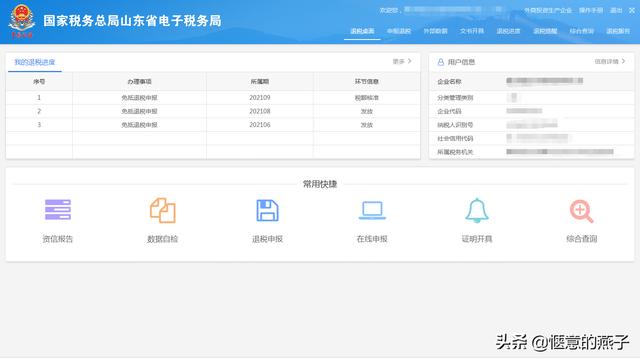
Task: Switch to the 退税进度 navigation tab
Action: point(508,31)
